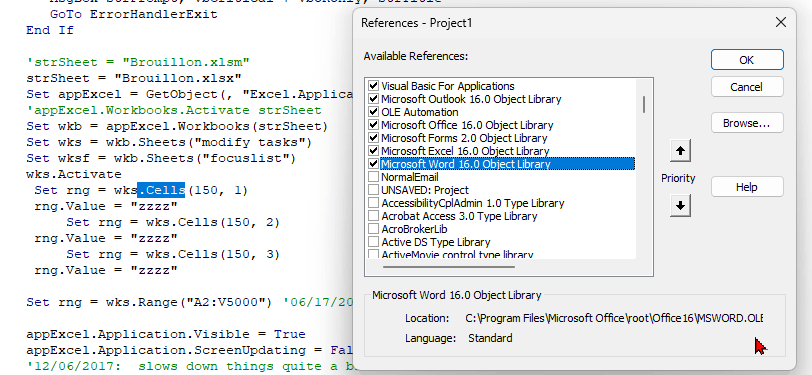The width and height of the screenshot is (812, 375).
Task: Click the priority down arrow button
Action: [680, 206]
